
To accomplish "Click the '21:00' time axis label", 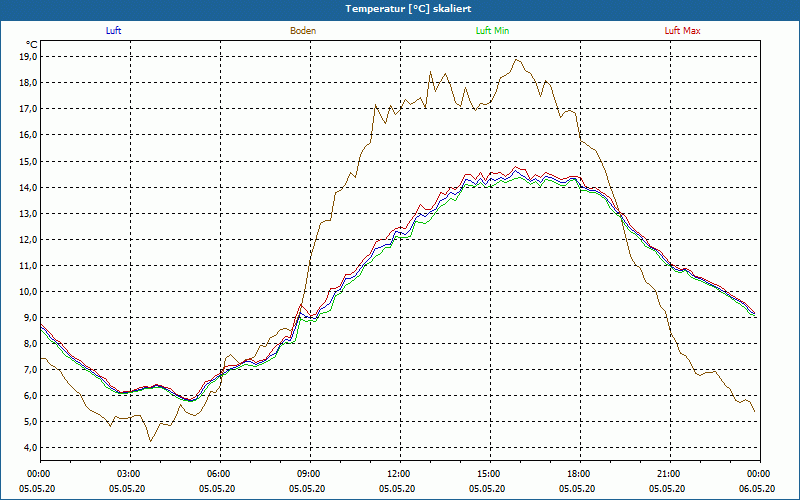I will pos(667,474).
